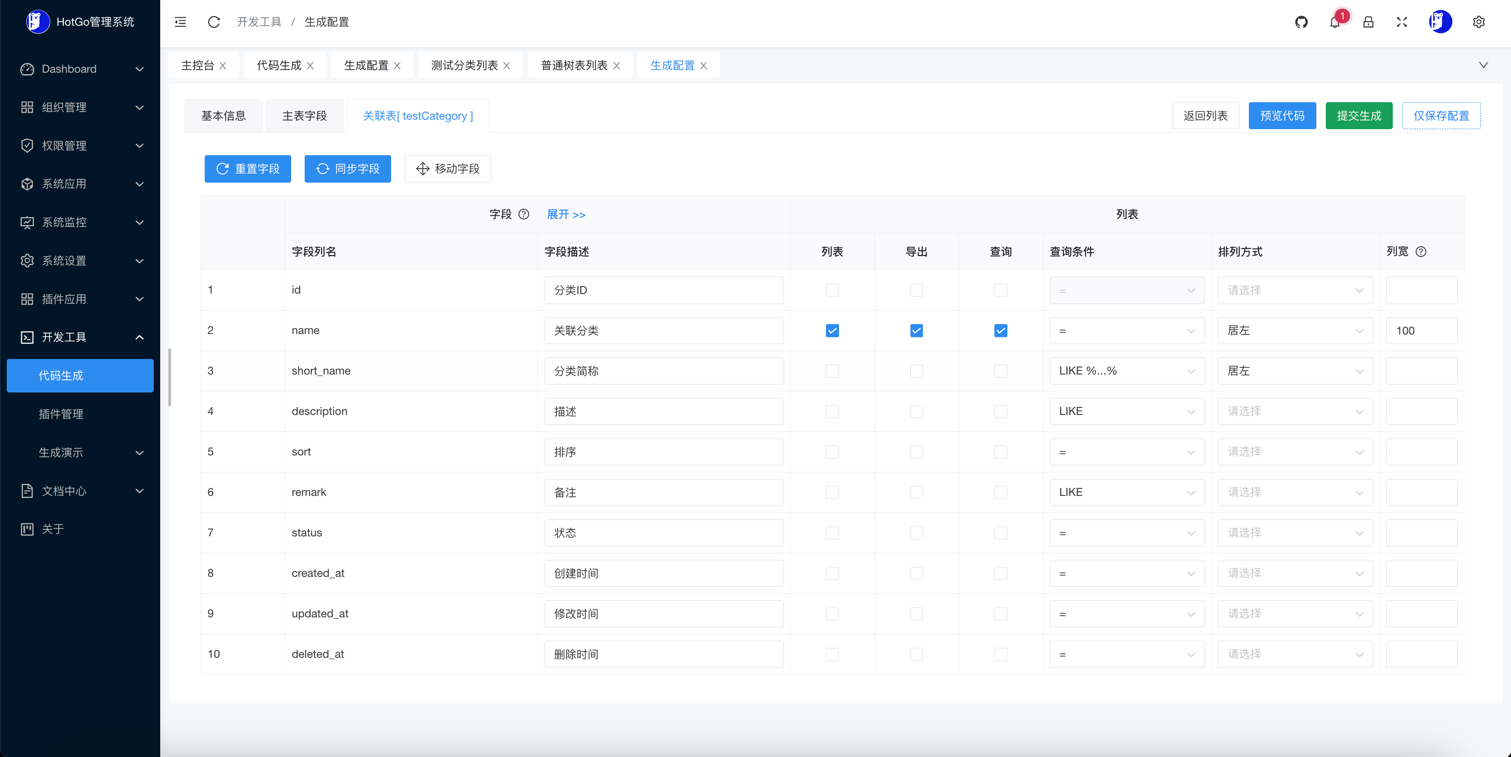
Task: Click the notification bell icon
Action: (1335, 22)
